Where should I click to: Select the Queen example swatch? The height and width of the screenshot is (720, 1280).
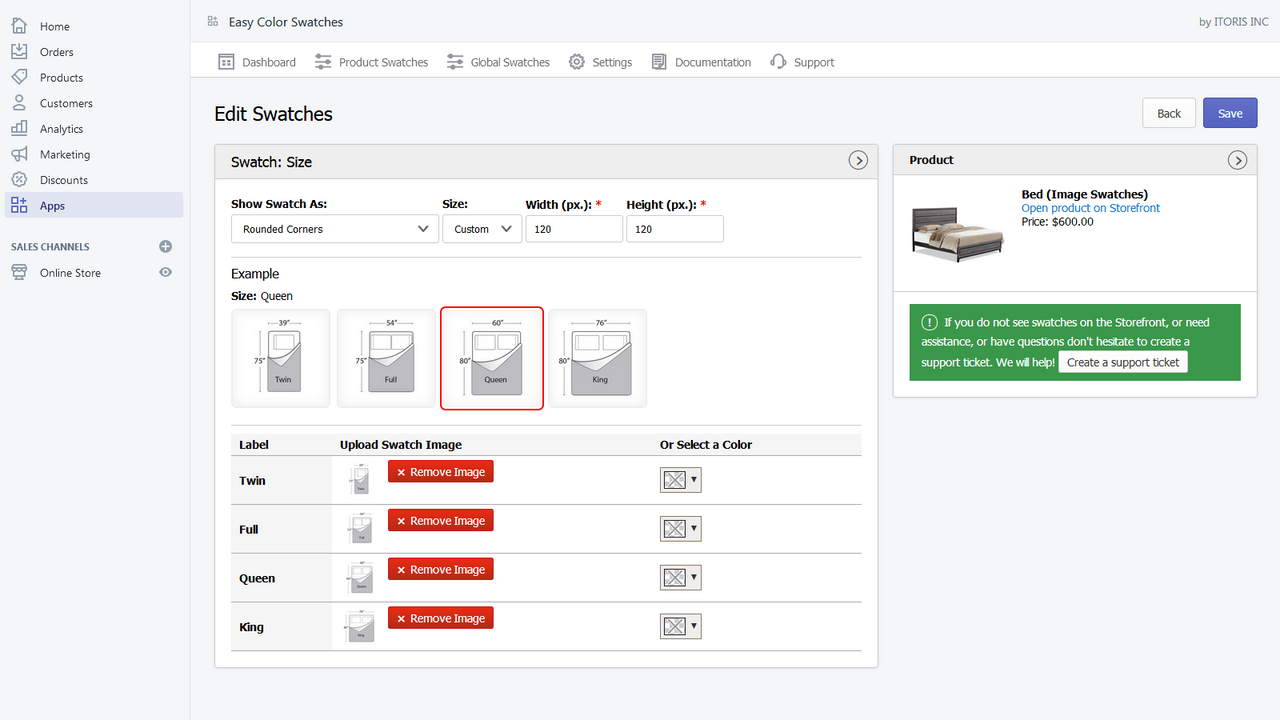click(492, 358)
